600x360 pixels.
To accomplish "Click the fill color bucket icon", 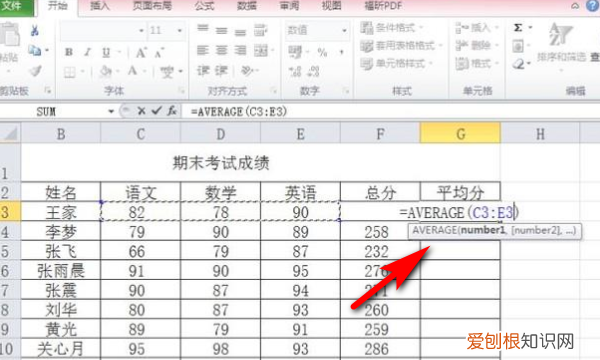I will pos(105,71).
